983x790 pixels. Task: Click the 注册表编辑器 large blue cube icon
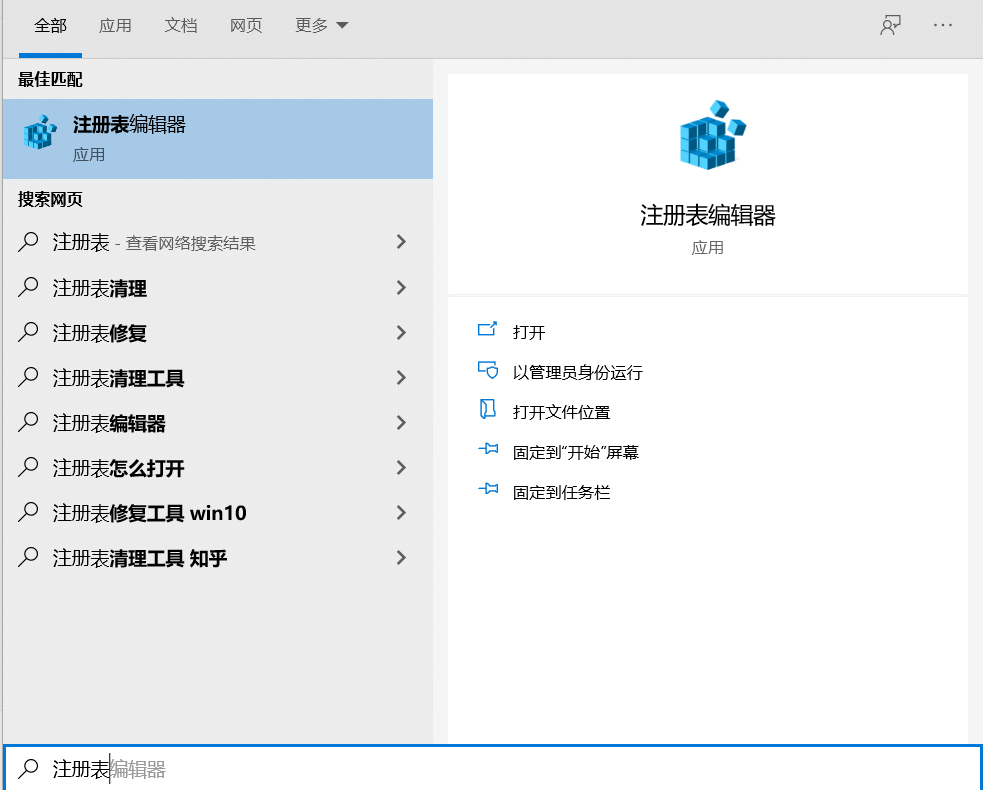[708, 135]
